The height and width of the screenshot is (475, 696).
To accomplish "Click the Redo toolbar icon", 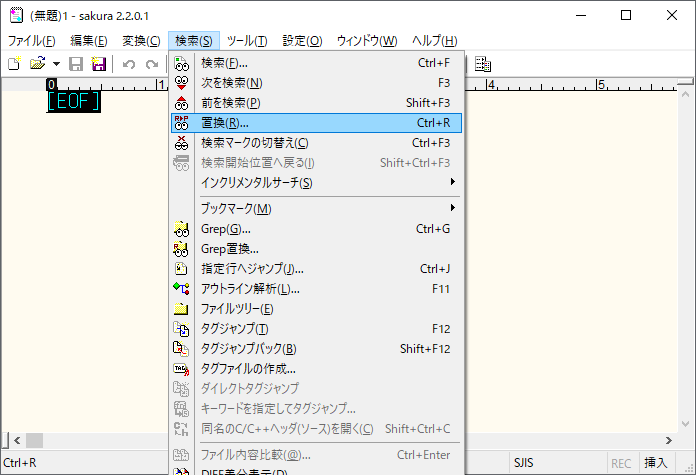I will pyautogui.click(x=152, y=64).
